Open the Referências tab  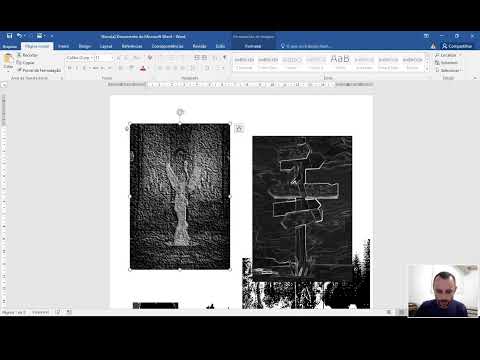coord(132,46)
